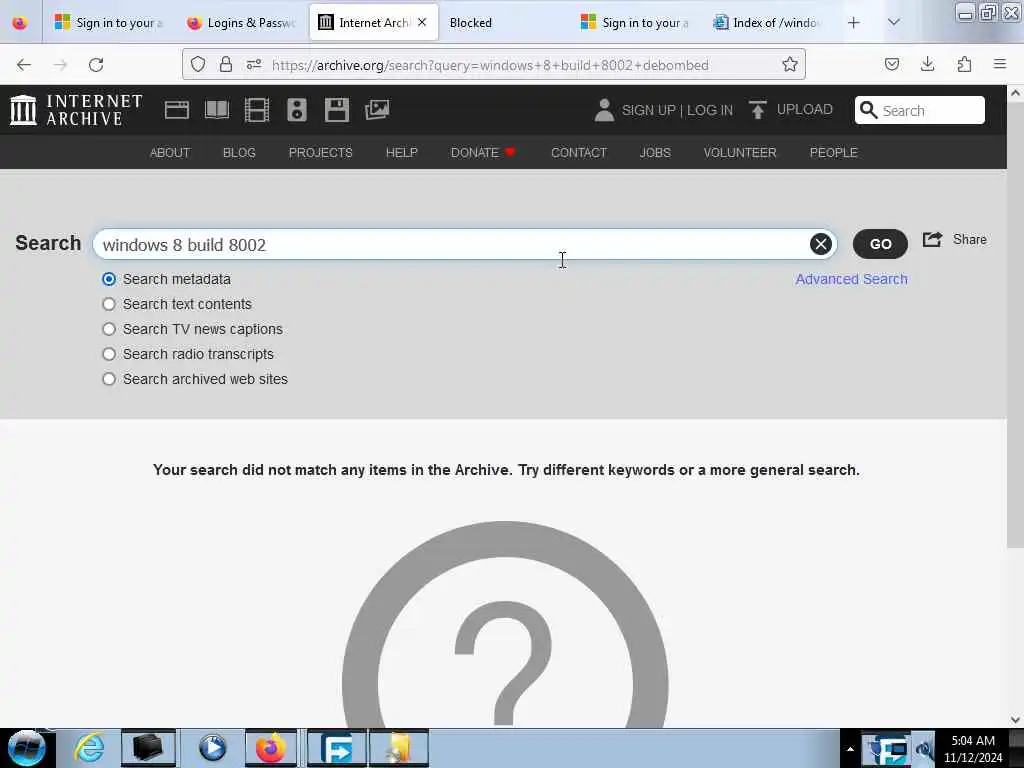
Task: Open the extensions puzzle icon
Action: [964, 65]
